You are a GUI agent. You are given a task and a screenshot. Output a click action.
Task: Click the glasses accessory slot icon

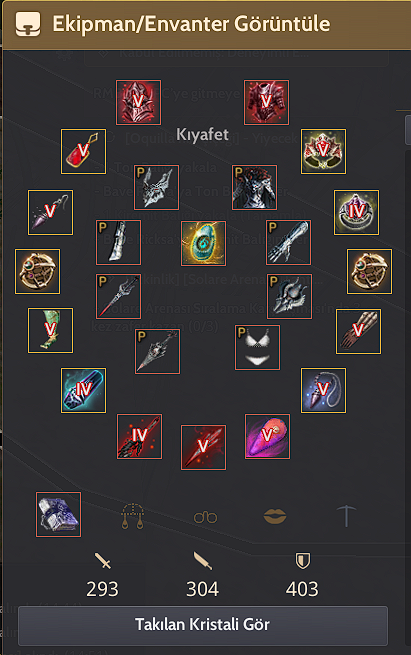[x=206, y=517]
